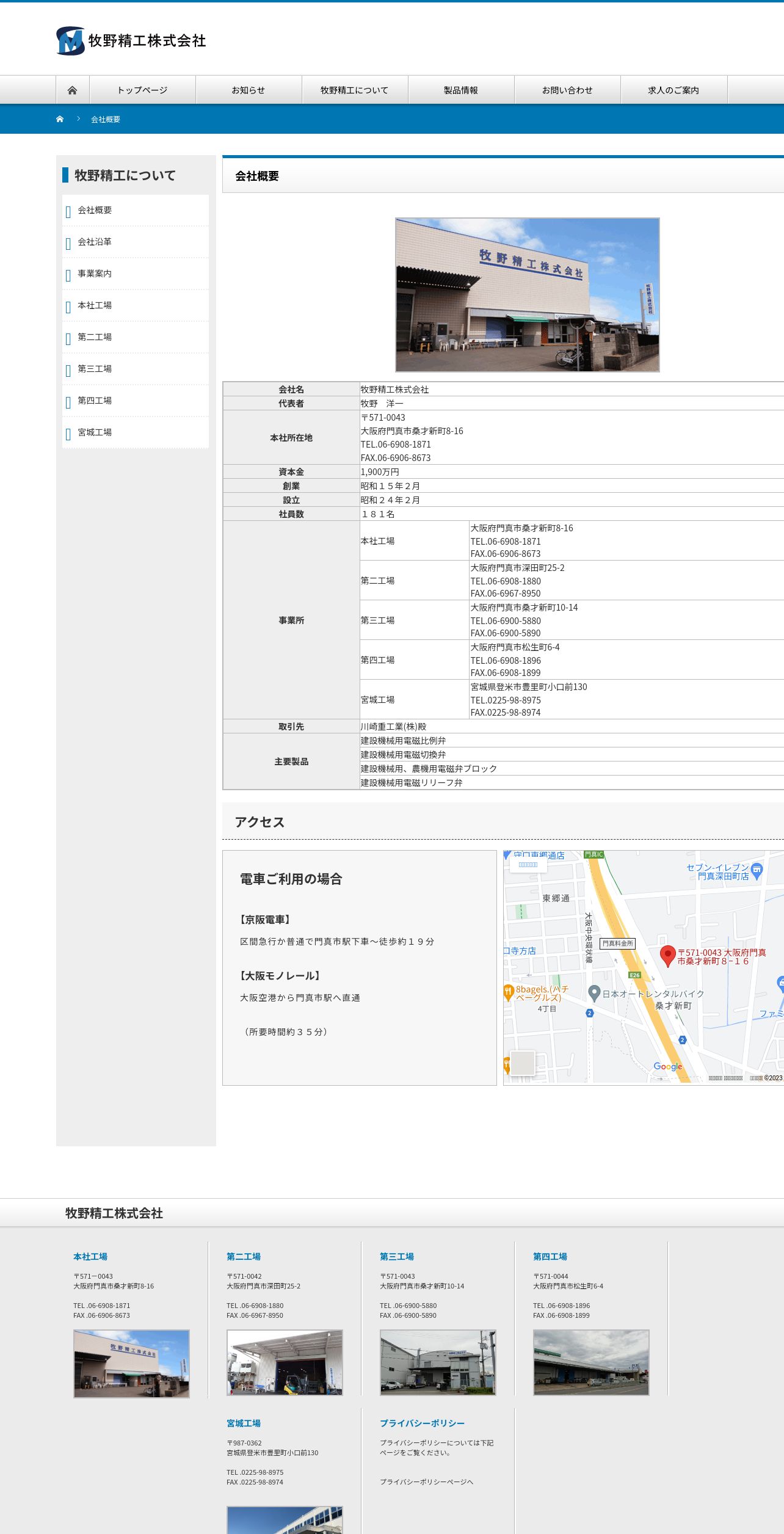Click the 第三工場 footer photo thumbnail
Viewport: 784px width, 1534px height.
[438, 1362]
